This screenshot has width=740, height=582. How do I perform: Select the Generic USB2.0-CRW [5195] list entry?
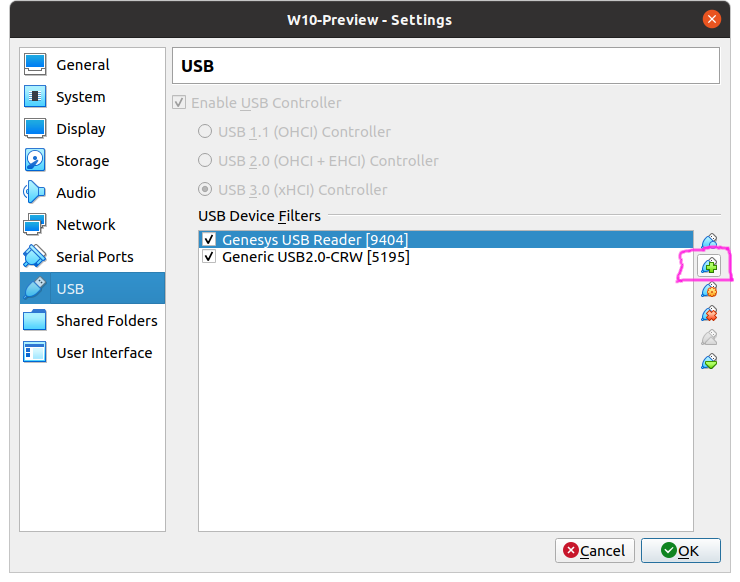[446, 257]
